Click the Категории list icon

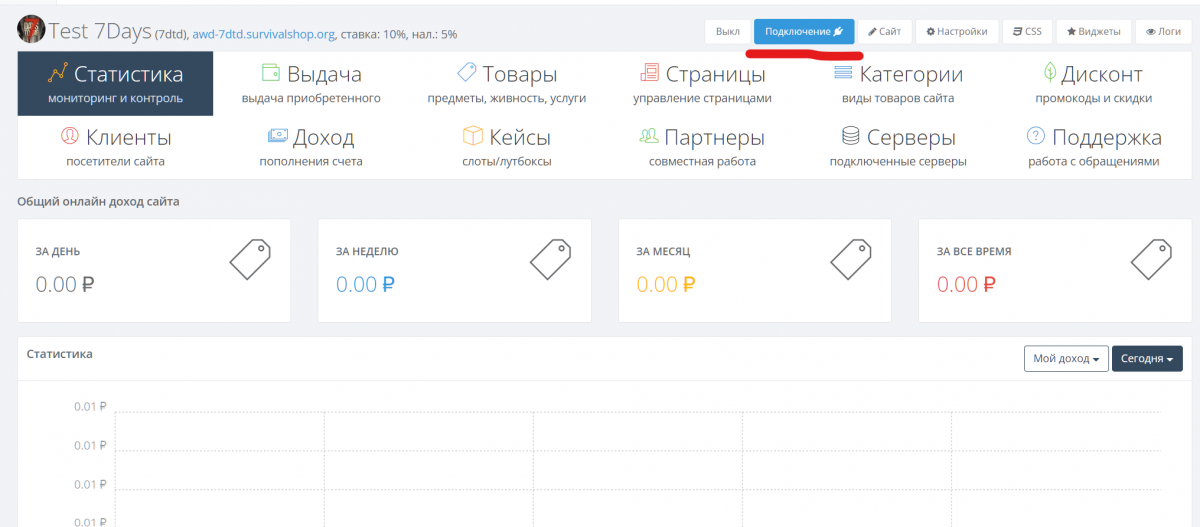pyautogui.click(x=843, y=74)
